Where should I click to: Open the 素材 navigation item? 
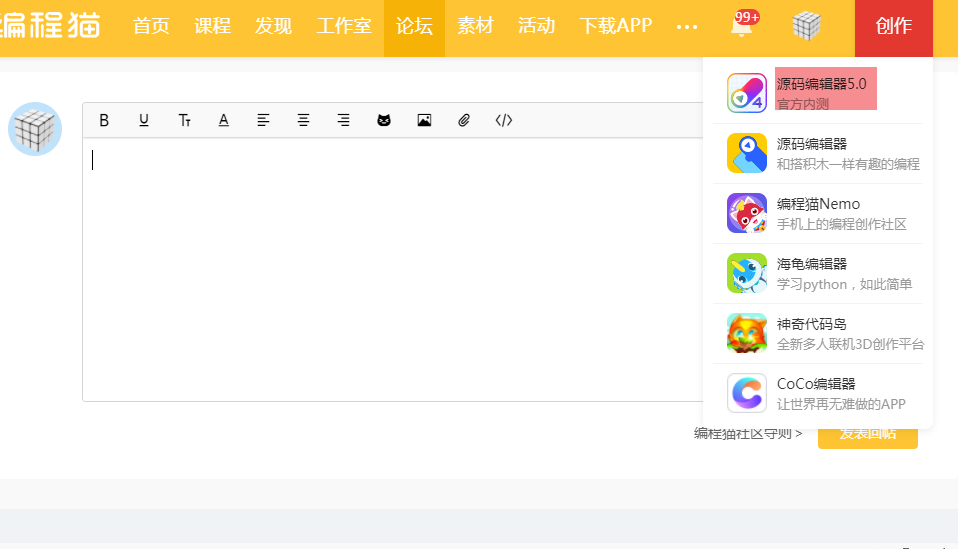coord(475,26)
